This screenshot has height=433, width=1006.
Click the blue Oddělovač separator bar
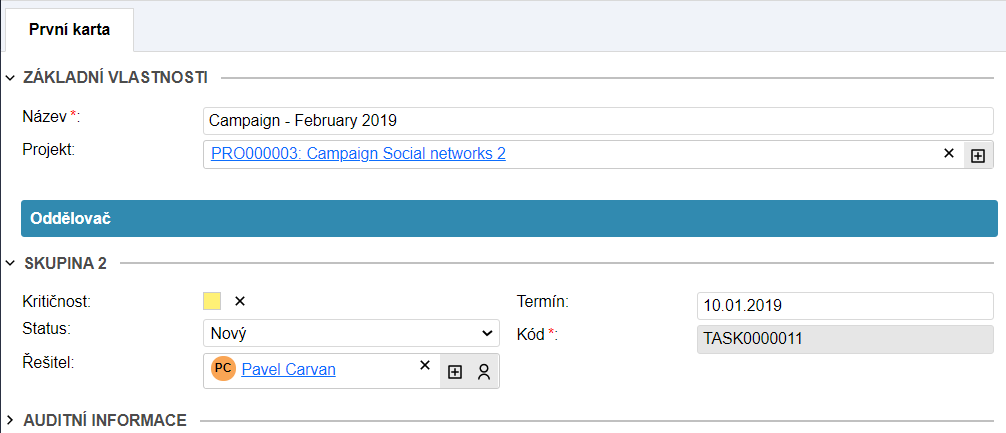pos(509,218)
